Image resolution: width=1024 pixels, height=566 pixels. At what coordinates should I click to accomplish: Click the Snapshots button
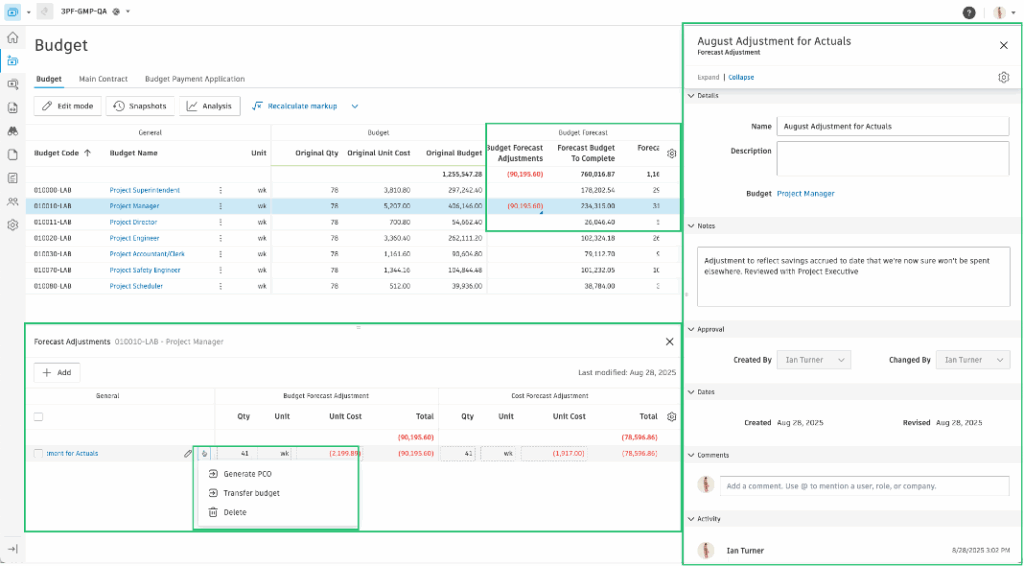point(140,106)
